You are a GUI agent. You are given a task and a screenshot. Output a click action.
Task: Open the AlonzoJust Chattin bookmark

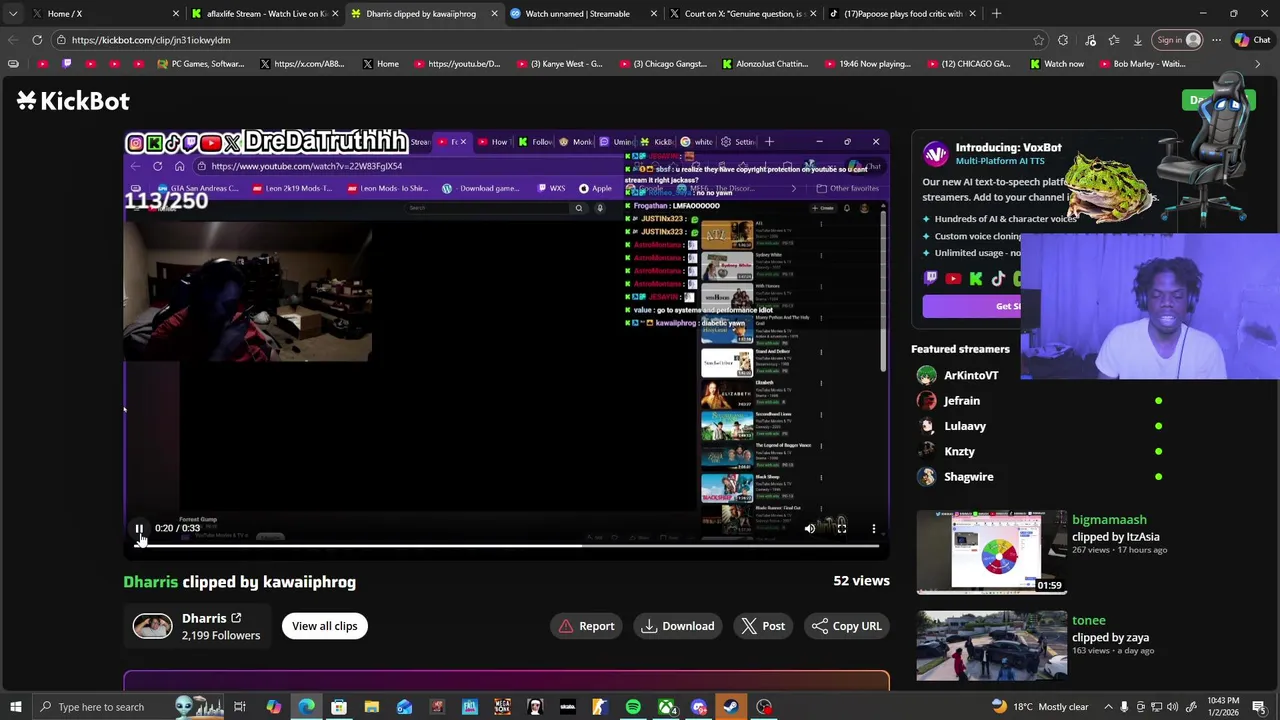765,64
